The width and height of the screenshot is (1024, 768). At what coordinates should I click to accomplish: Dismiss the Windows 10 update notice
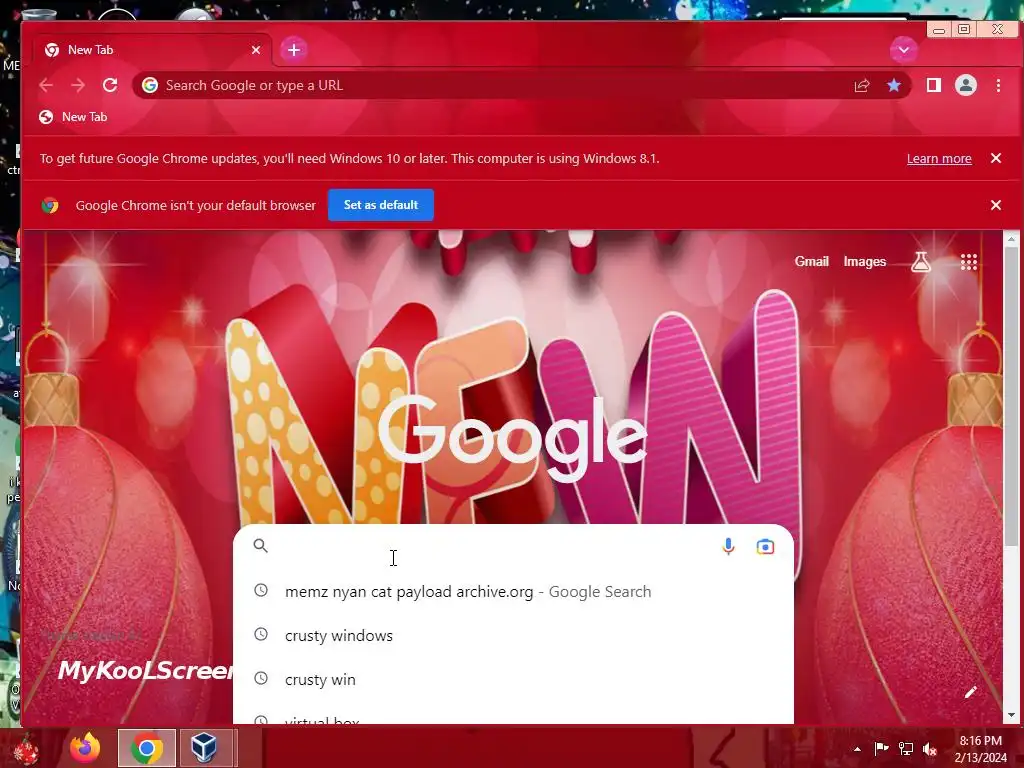point(996,158)
